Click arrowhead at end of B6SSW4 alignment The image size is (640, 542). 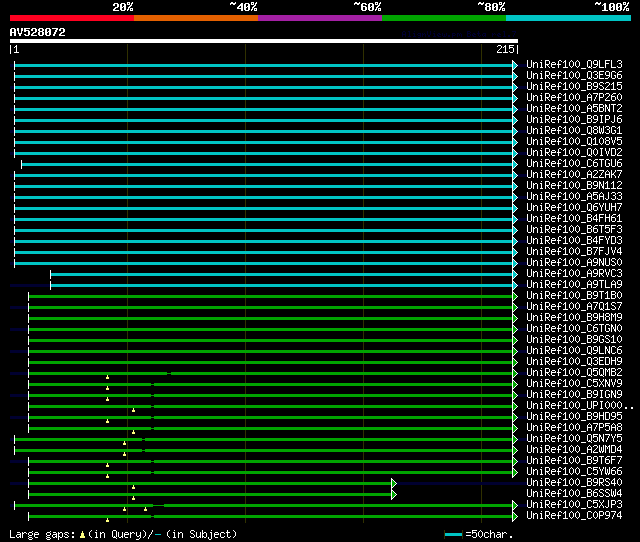[394, 494]
